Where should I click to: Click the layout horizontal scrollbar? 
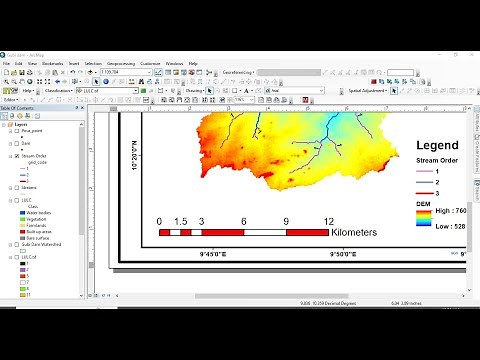click(x=272, y=296)
